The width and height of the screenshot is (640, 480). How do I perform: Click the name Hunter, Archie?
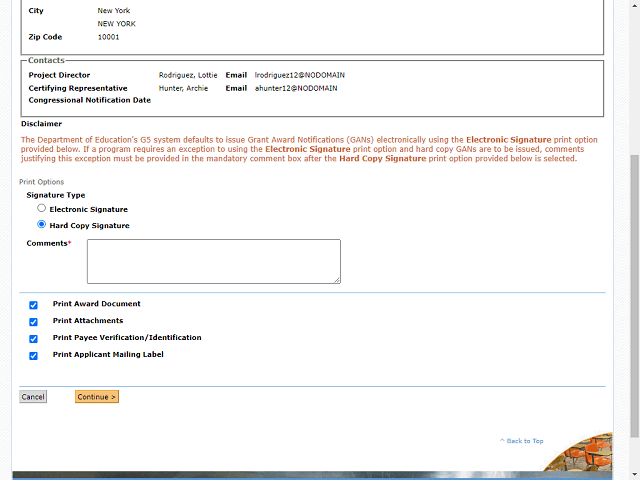click(183, 88)
